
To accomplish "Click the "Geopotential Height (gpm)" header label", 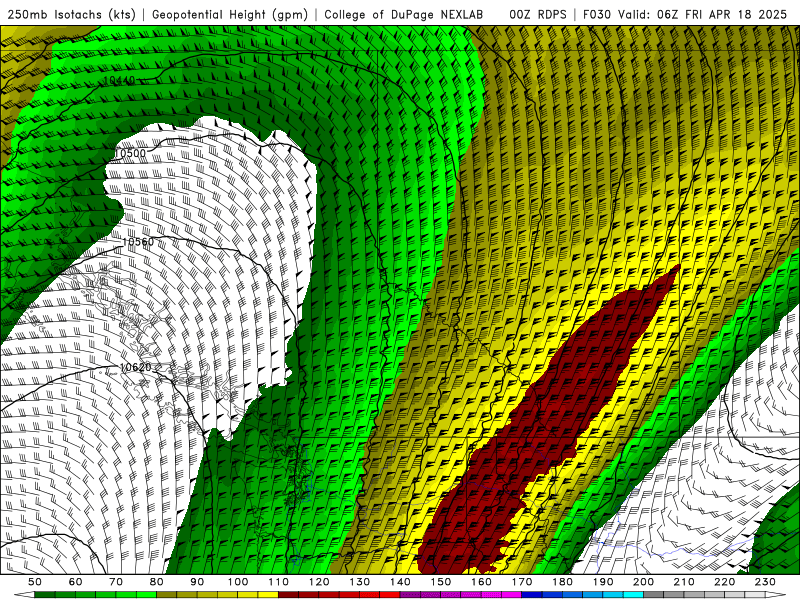I will tap(230, 14).
